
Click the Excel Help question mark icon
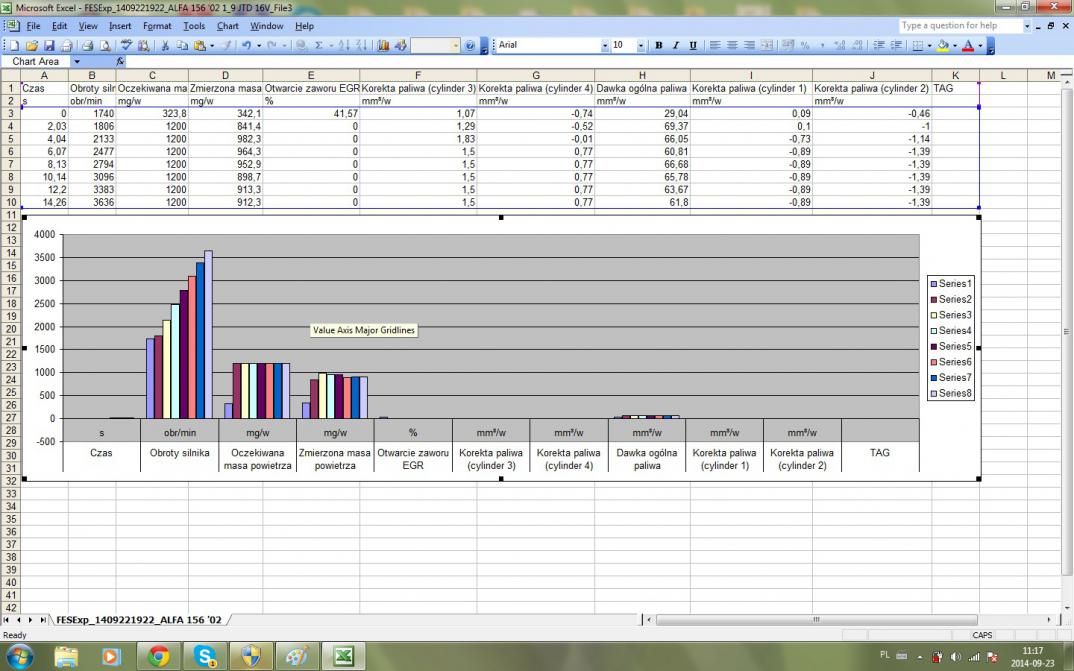pos(470,46)
